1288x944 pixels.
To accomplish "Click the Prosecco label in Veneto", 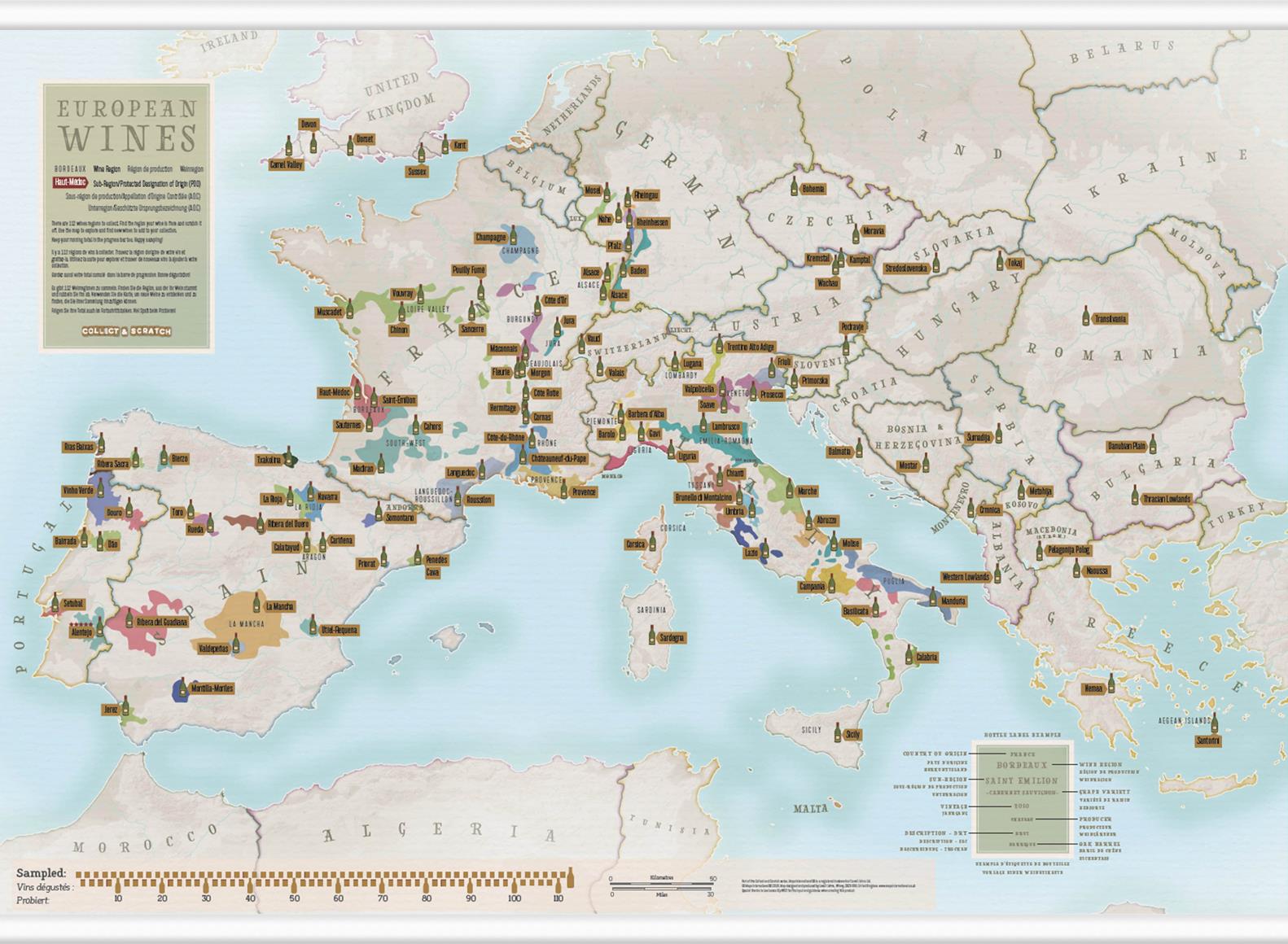I will coord(772,395).
